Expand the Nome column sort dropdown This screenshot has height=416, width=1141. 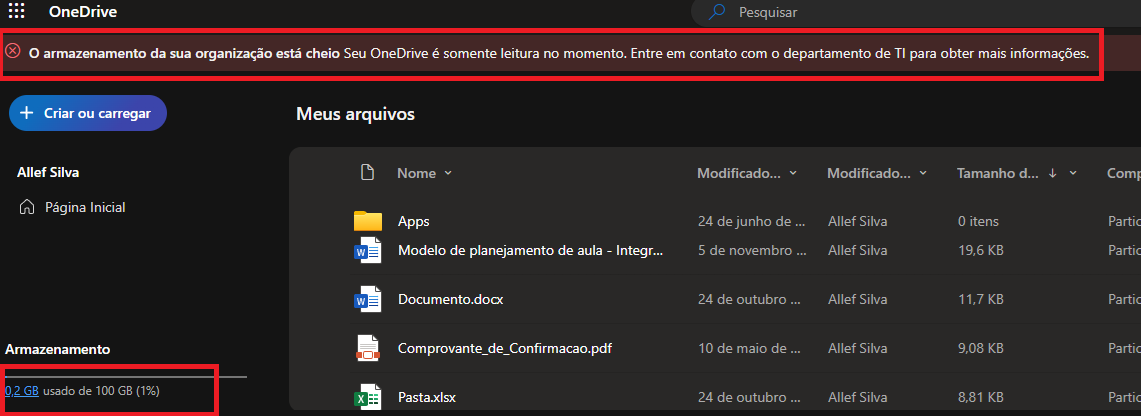click(448, 173)
